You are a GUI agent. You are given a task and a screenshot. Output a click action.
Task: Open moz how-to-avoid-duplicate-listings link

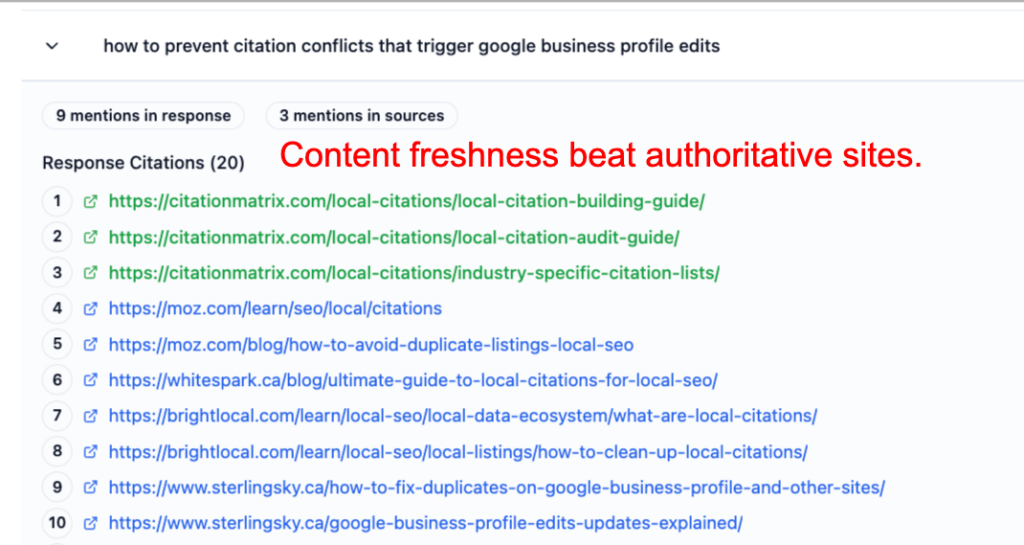click(371, 345)
